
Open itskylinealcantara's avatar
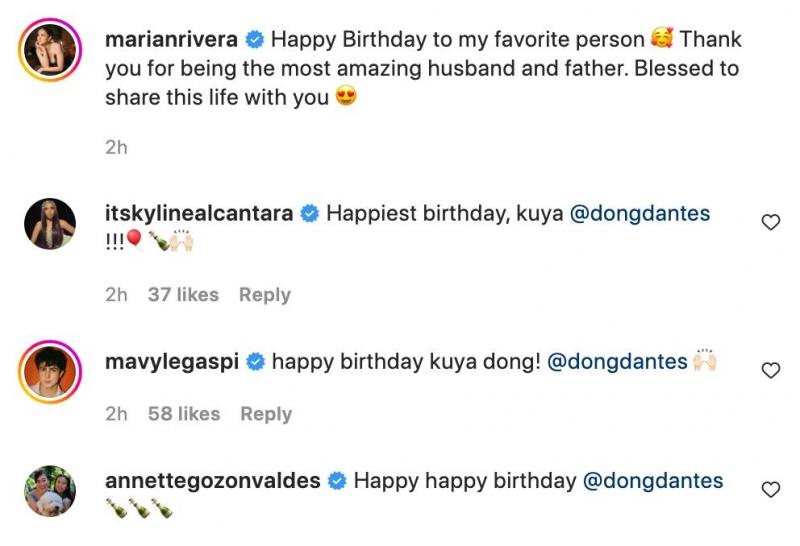49,222
